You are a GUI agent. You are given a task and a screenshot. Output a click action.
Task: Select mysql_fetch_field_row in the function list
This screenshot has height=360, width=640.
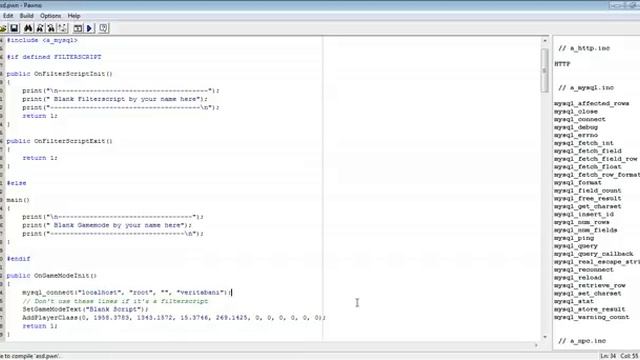coord(596,159)
